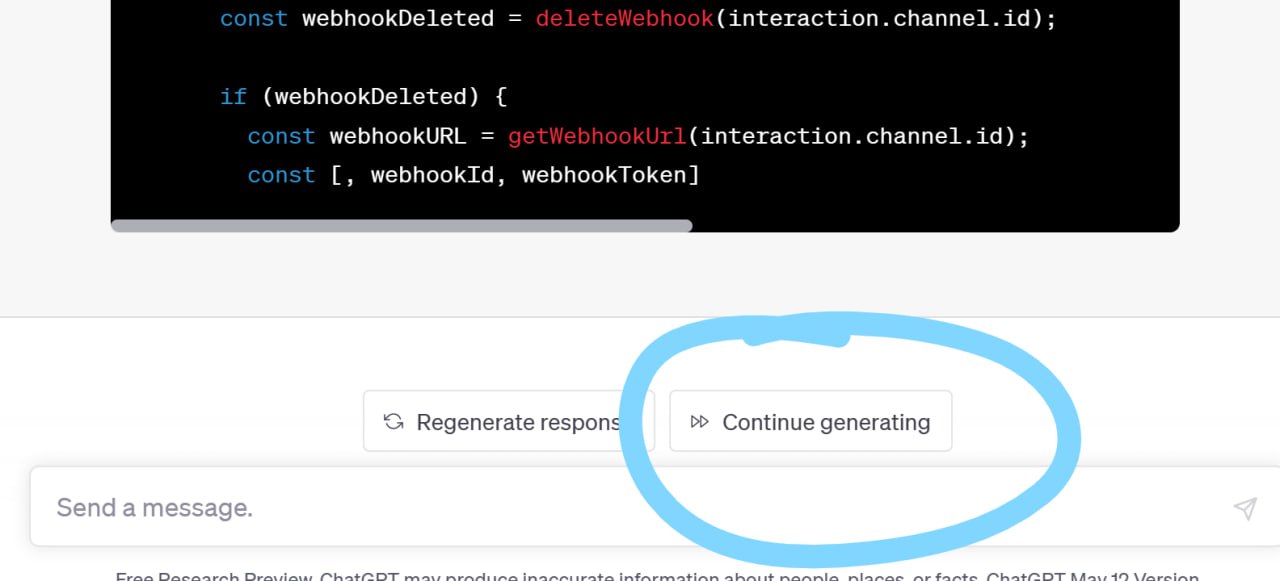Focus the Send a message input field
This screenshot has width=1280, height=581.
point(600,508)
